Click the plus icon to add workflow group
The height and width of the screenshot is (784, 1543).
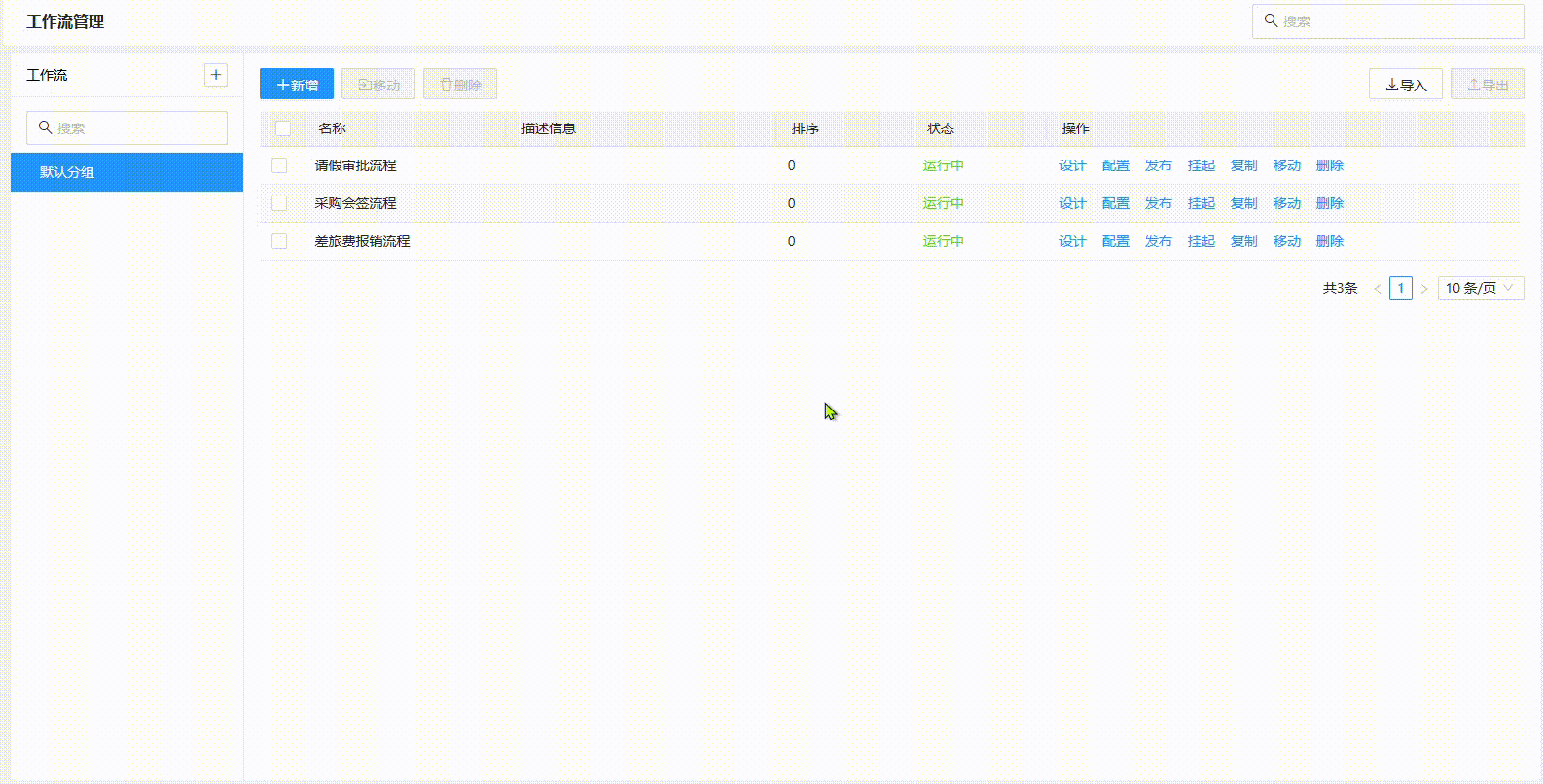tap(216, 75)
